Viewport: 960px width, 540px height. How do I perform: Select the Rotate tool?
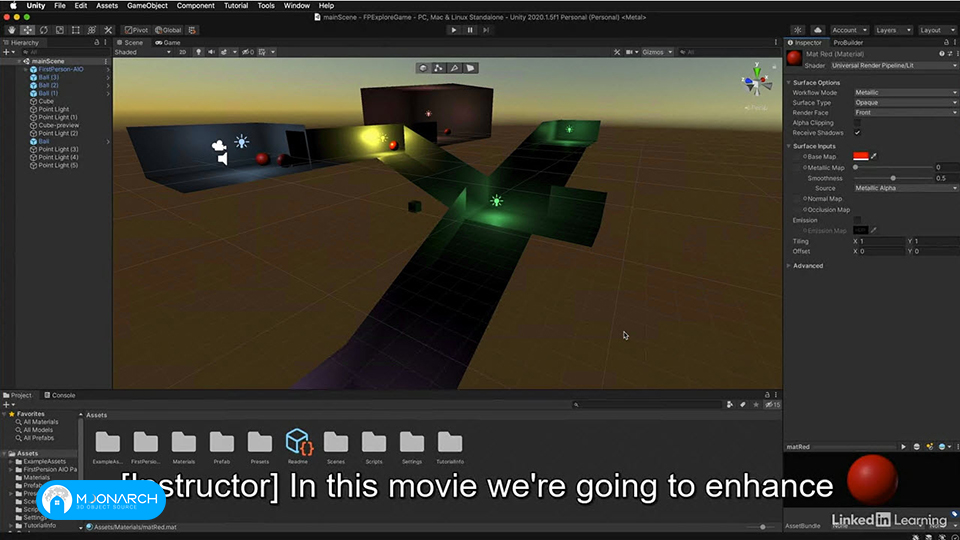point(43,30)
